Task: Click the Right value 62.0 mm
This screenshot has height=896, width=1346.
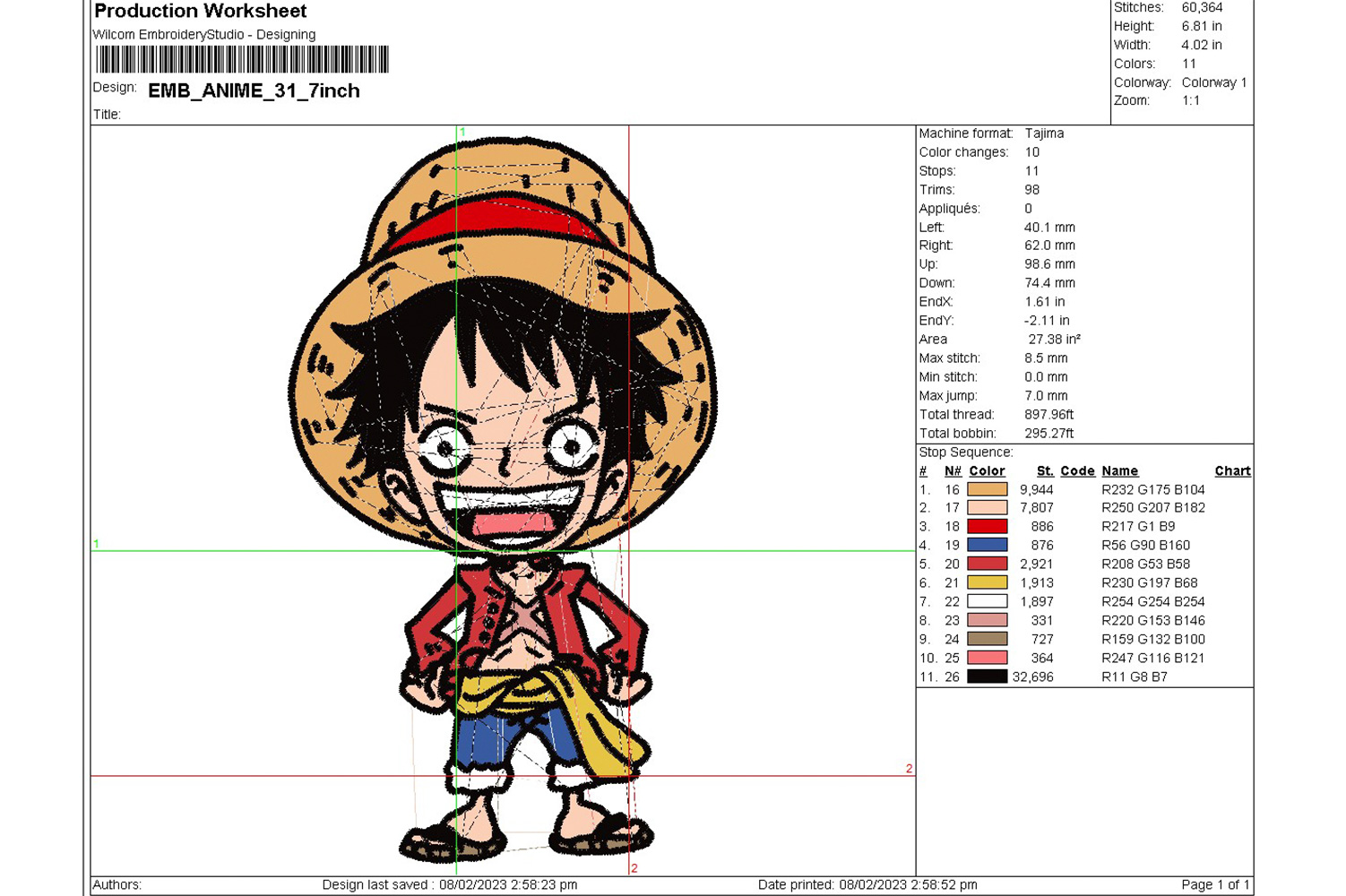Action: pyautogui.click(x=1049, y=246)
